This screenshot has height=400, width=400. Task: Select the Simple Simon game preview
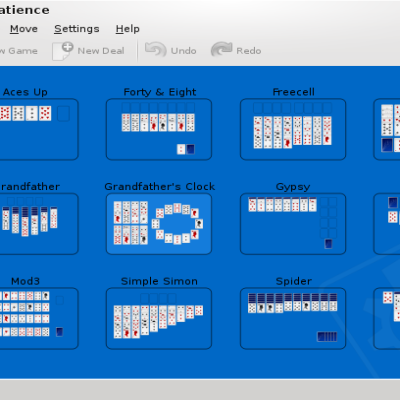coord(159,318)
